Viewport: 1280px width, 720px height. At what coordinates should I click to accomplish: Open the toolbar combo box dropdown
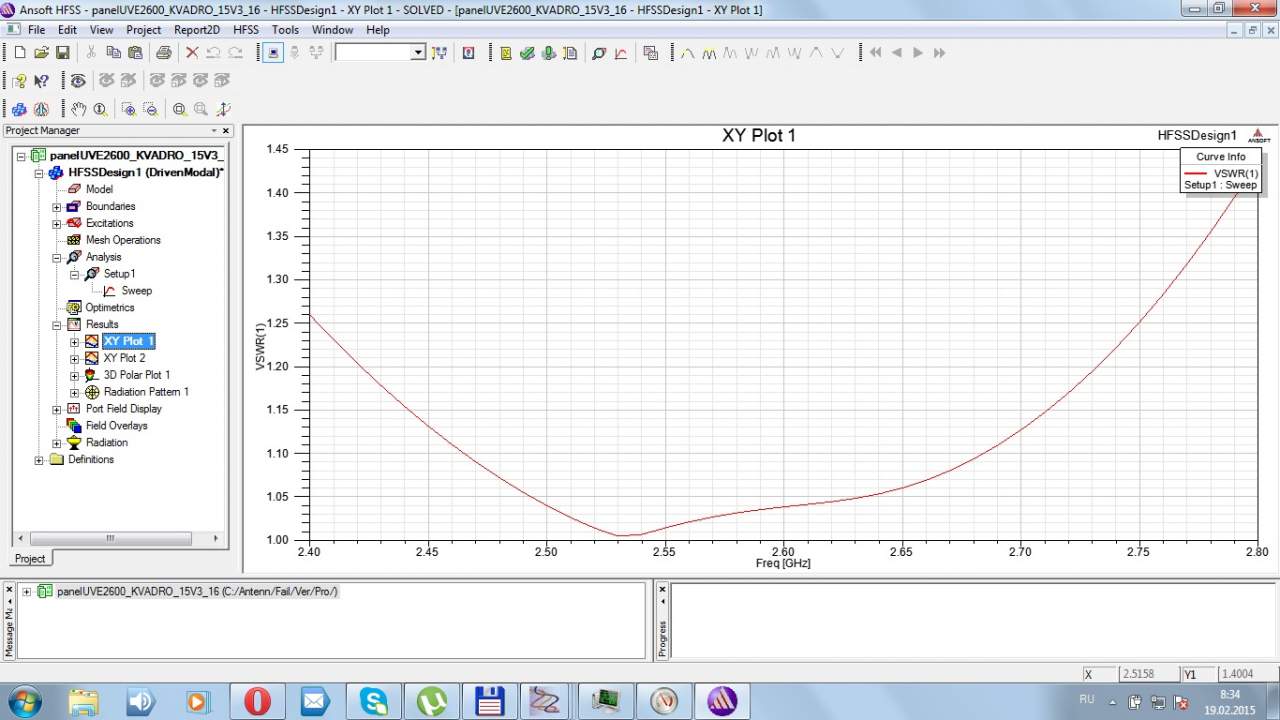[x=418, y=53]
